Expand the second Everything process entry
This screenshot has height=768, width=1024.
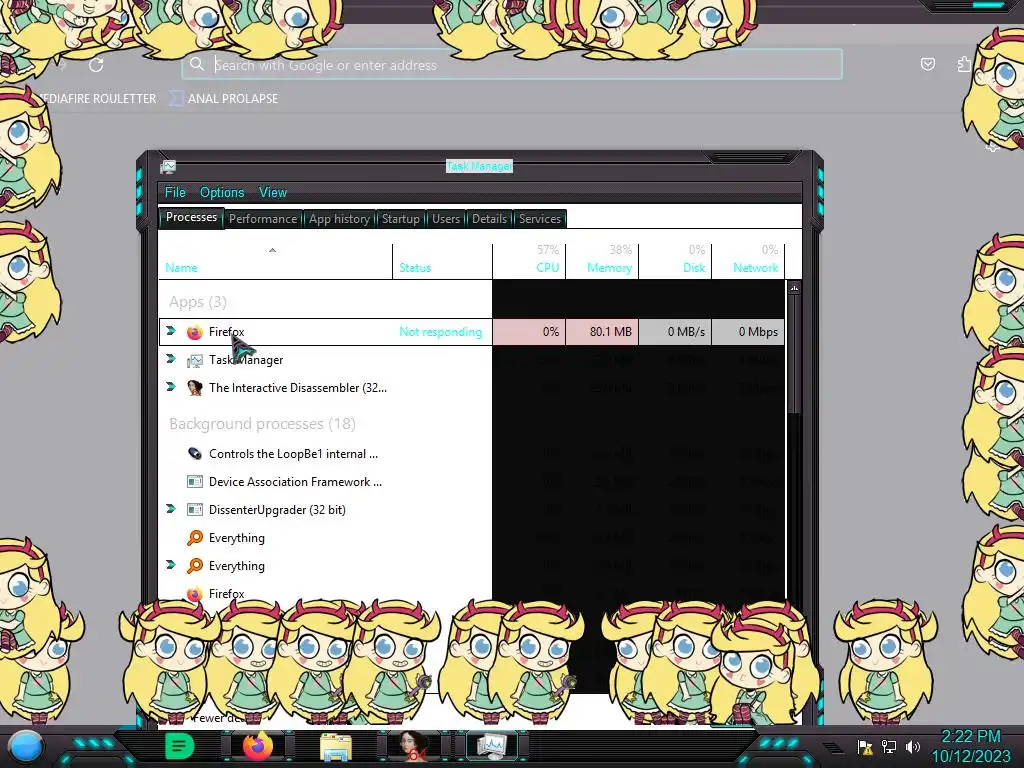click(x=171, y=565)
